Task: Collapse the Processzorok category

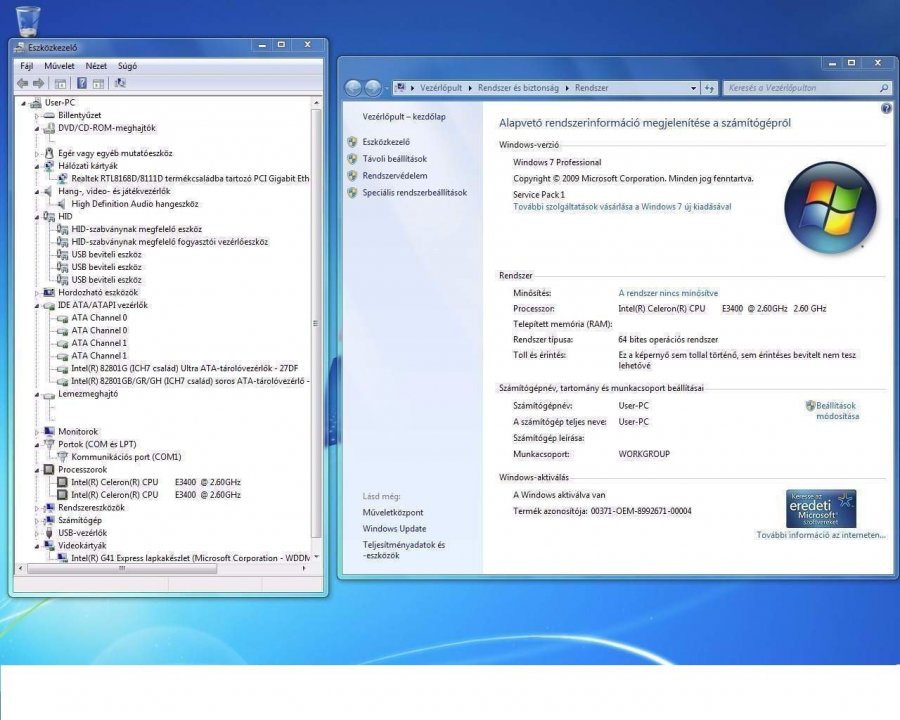Action: 37,470
